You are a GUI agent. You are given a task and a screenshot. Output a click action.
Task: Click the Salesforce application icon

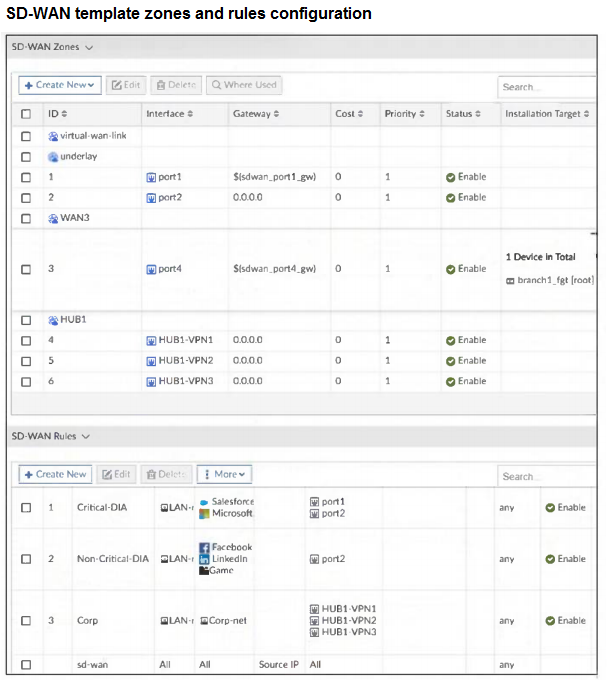[204, 502]
